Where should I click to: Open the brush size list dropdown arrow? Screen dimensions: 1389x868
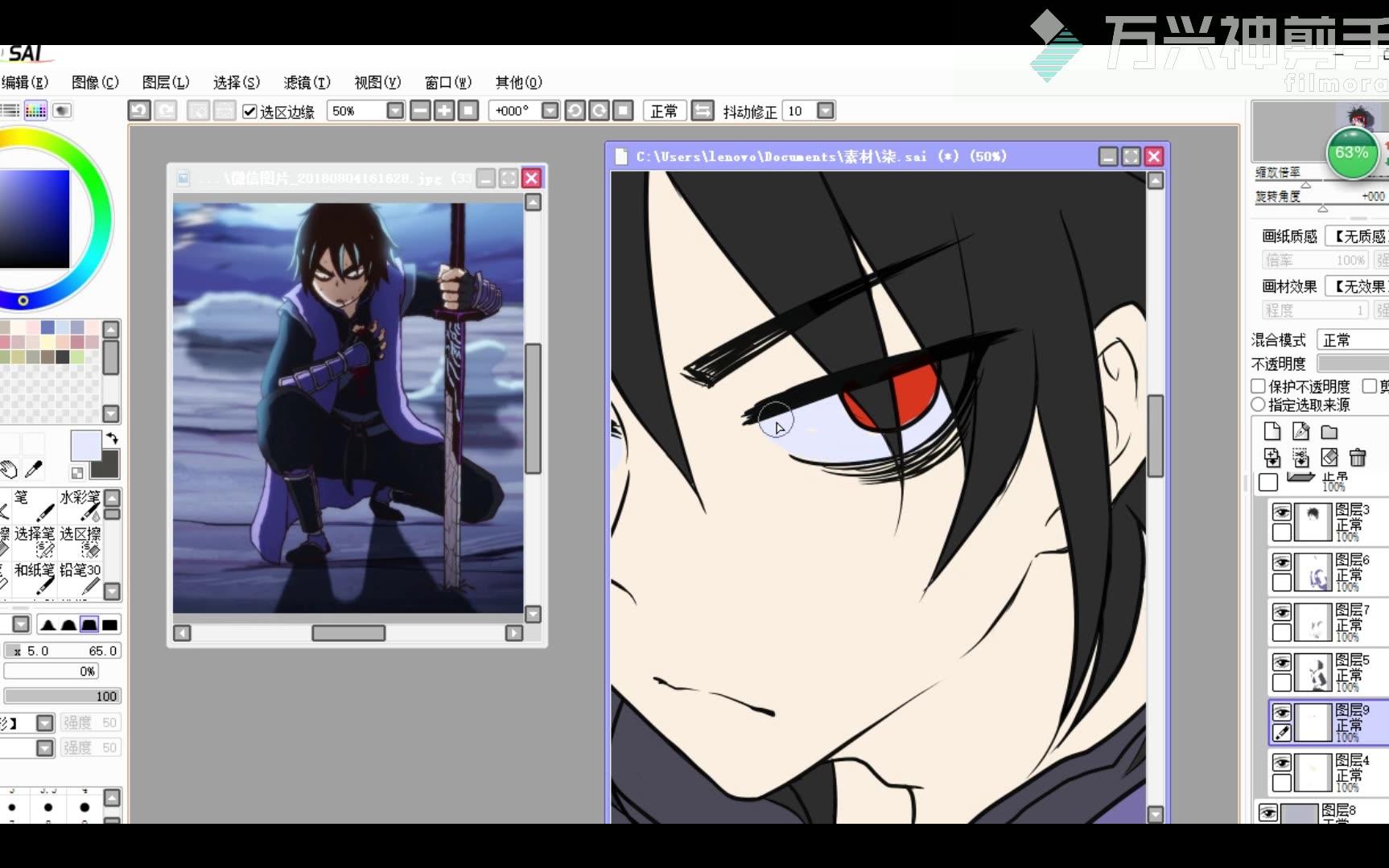pyautogui.click(x=21, y=624)
